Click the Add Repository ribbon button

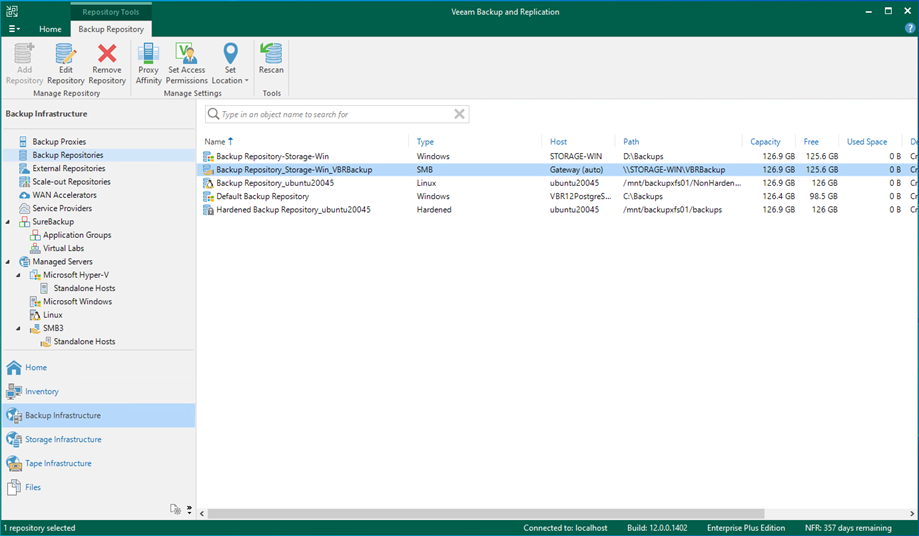click(25, 63)
